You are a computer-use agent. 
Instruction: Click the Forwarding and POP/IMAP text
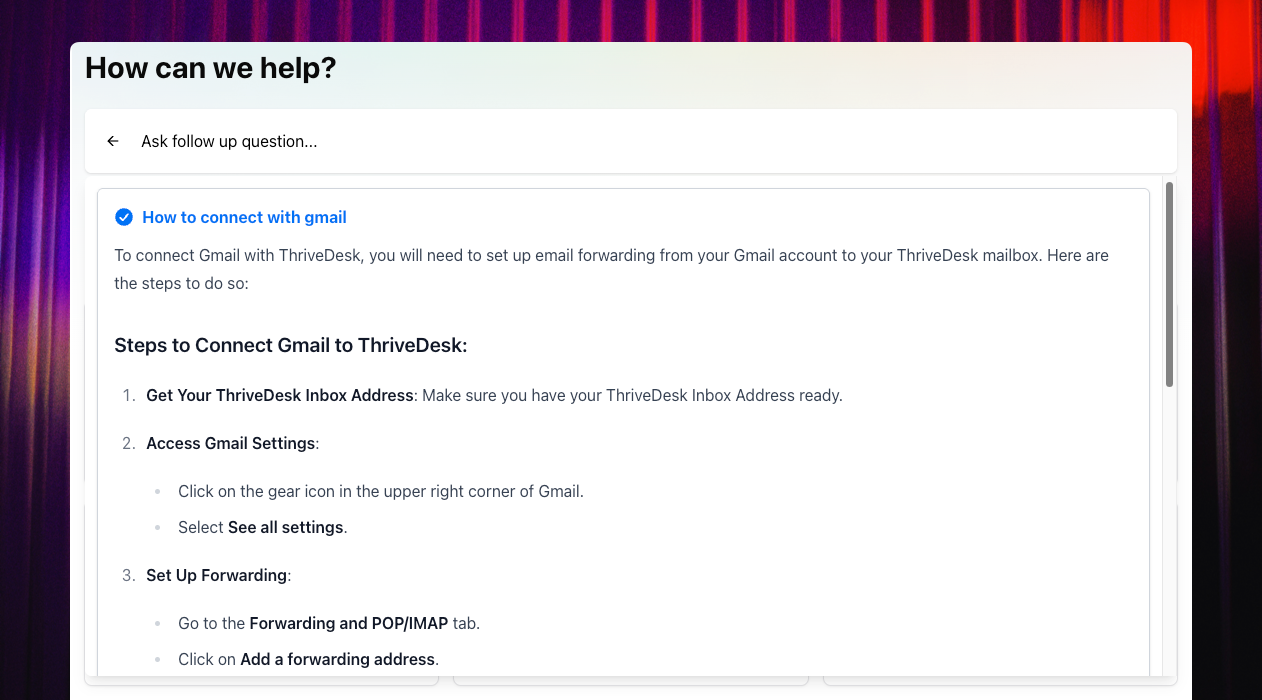pyautogui.click(x=349, y=623)
